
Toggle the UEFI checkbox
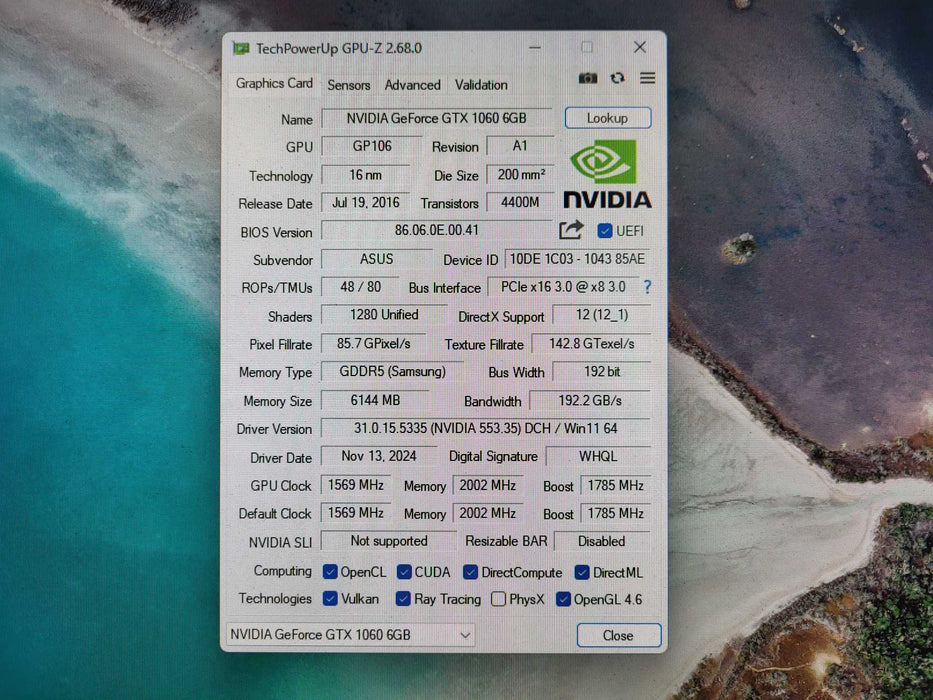point(605,231)
